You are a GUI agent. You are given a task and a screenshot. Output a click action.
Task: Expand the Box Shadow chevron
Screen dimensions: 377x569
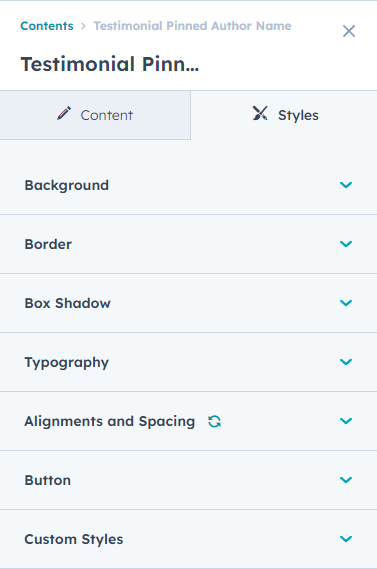click(x=346, y=303)
